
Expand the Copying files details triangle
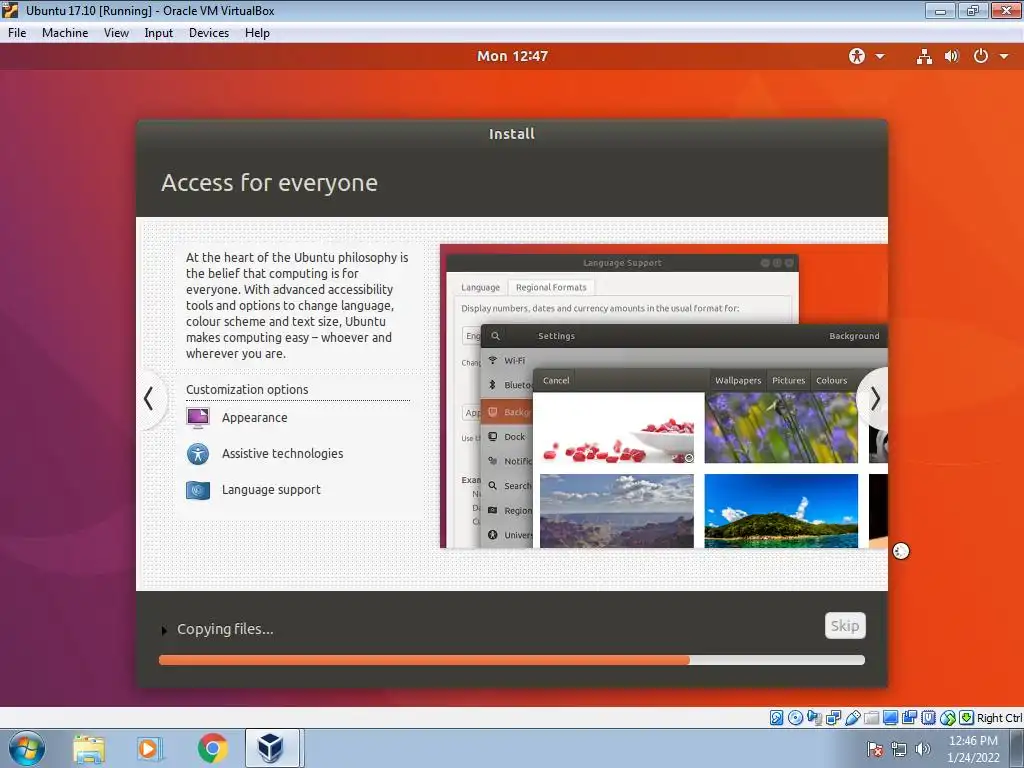point(164,630)
